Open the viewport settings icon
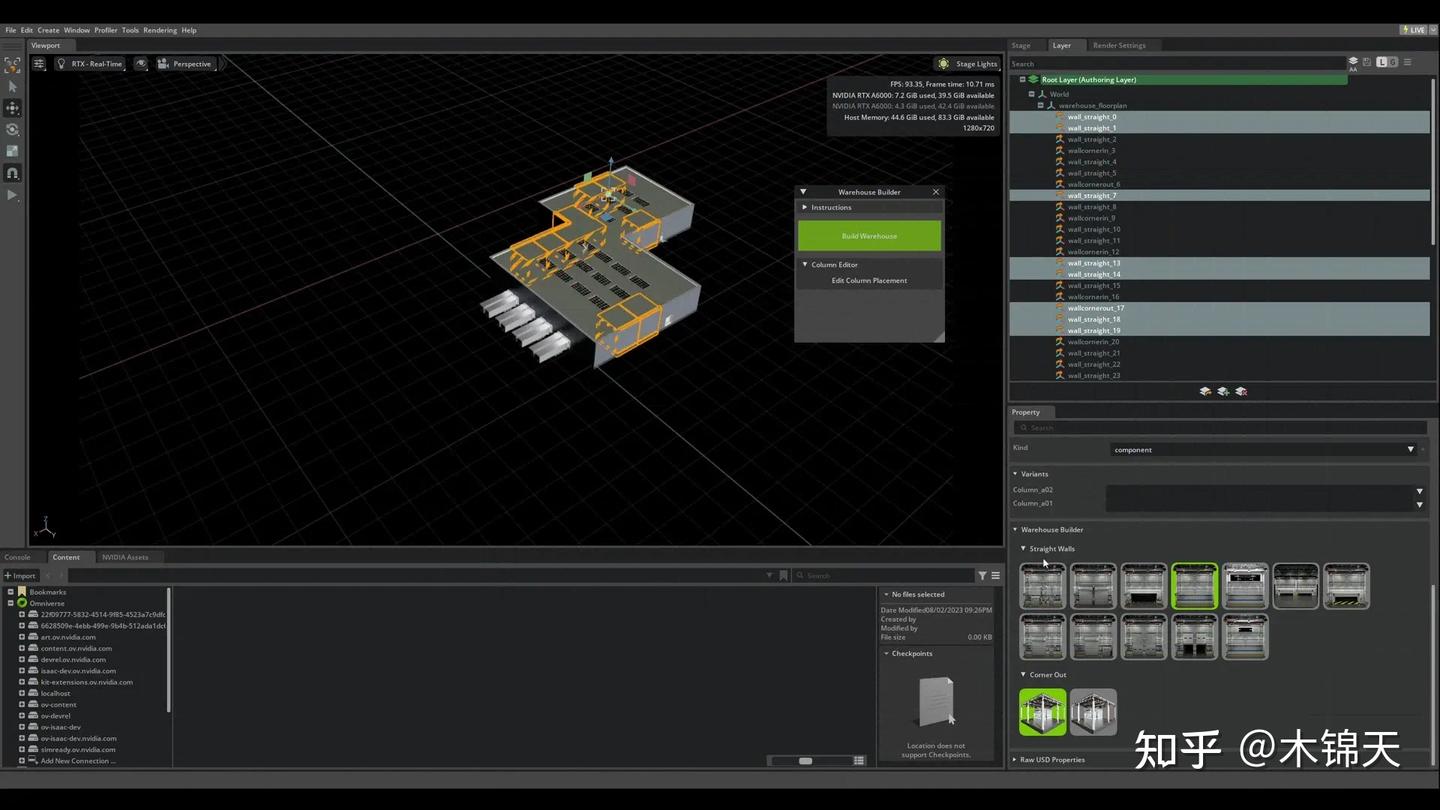1440x810 pixels. 38,63
